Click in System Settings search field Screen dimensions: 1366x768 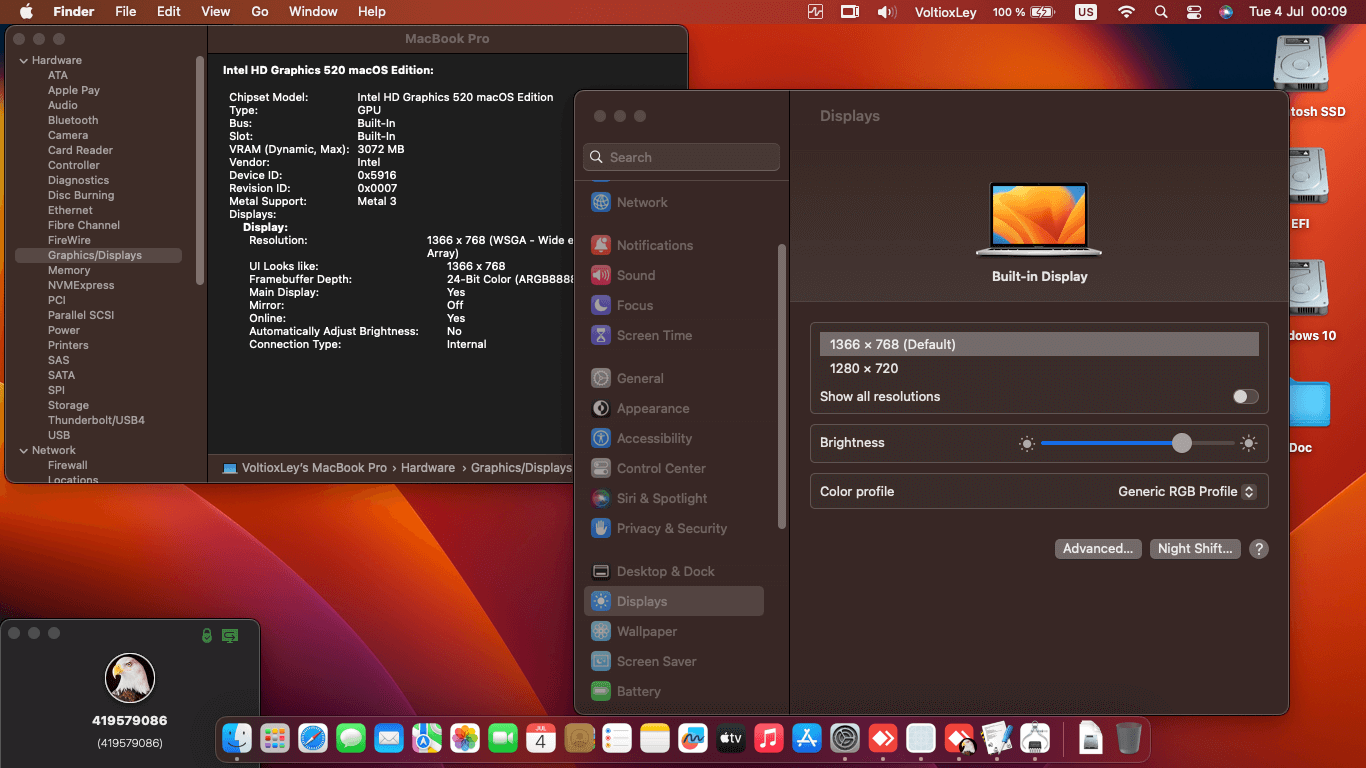pos(681,157)
